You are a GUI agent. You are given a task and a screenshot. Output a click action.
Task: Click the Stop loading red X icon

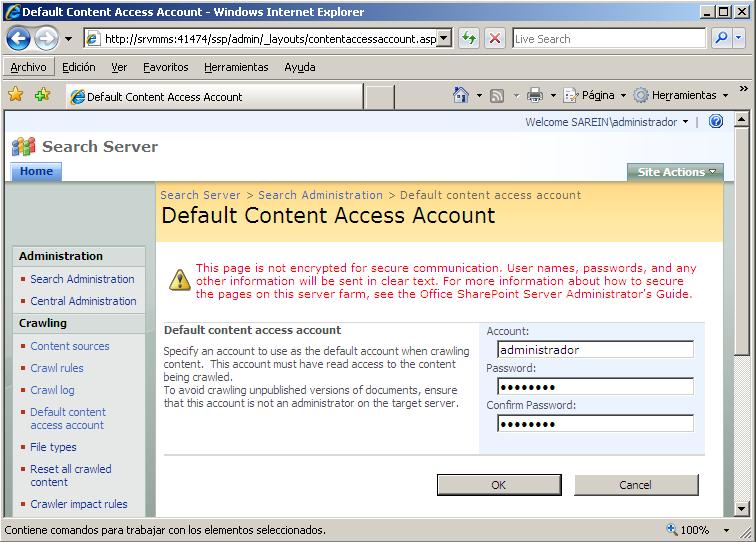pos(494,39)
